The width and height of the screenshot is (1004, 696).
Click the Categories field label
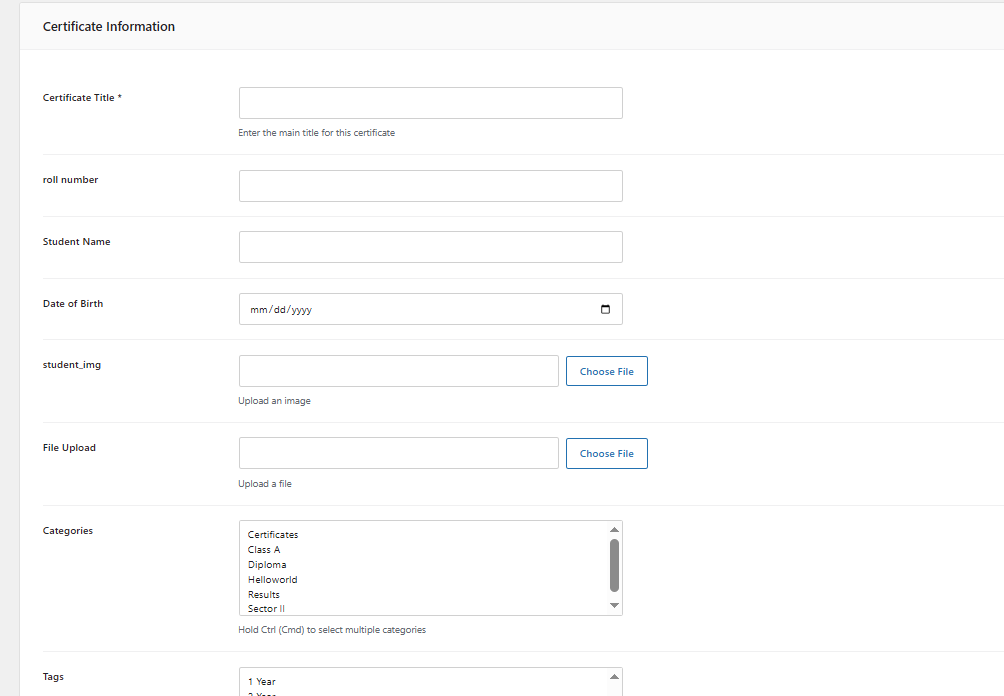point(68,530)
